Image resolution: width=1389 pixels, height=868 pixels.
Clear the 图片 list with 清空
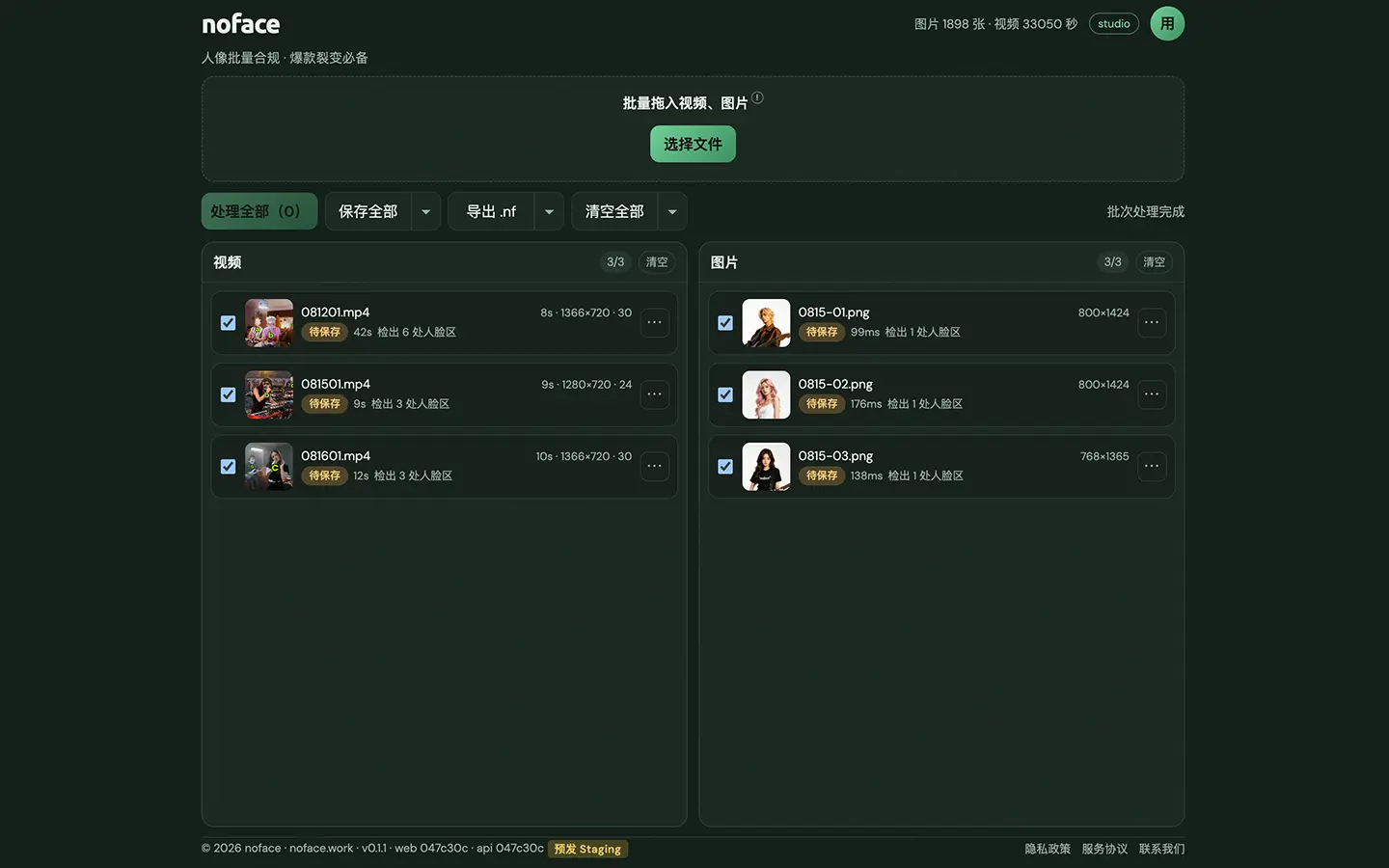tap(1154, 262)
